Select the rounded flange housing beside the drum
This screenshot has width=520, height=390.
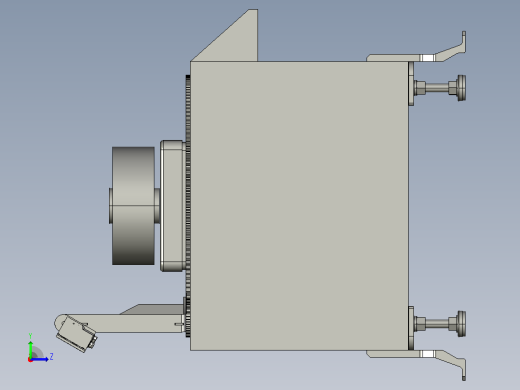pos(172,206)
